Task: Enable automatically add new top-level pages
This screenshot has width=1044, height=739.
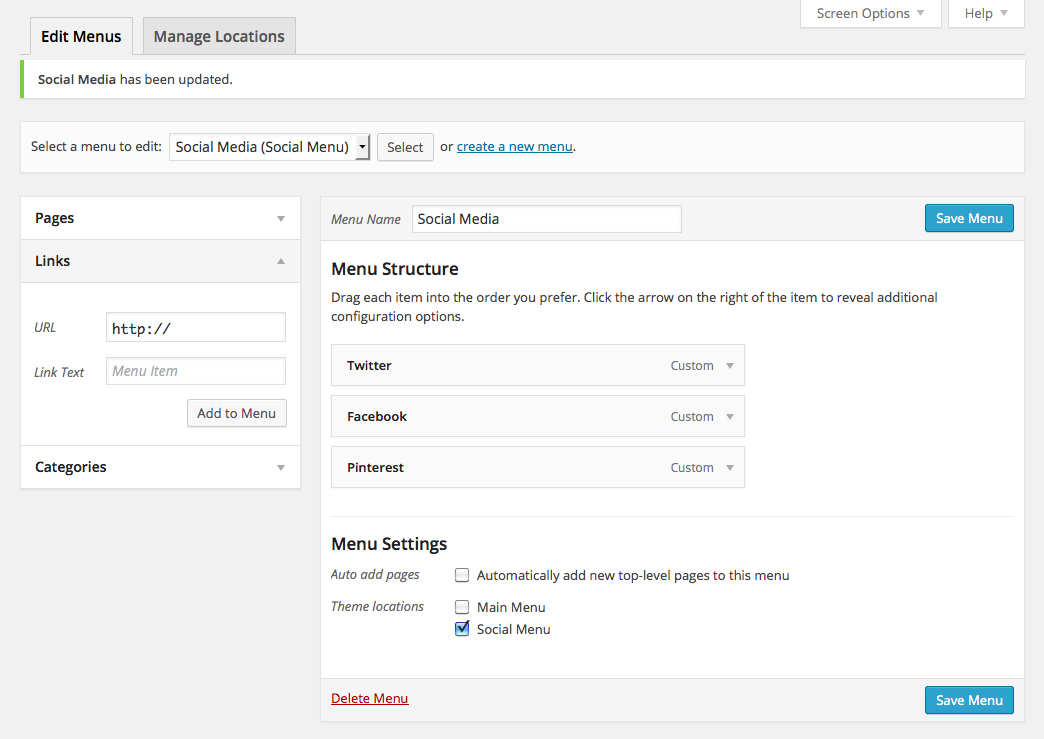Action: [x=462, y=575]
